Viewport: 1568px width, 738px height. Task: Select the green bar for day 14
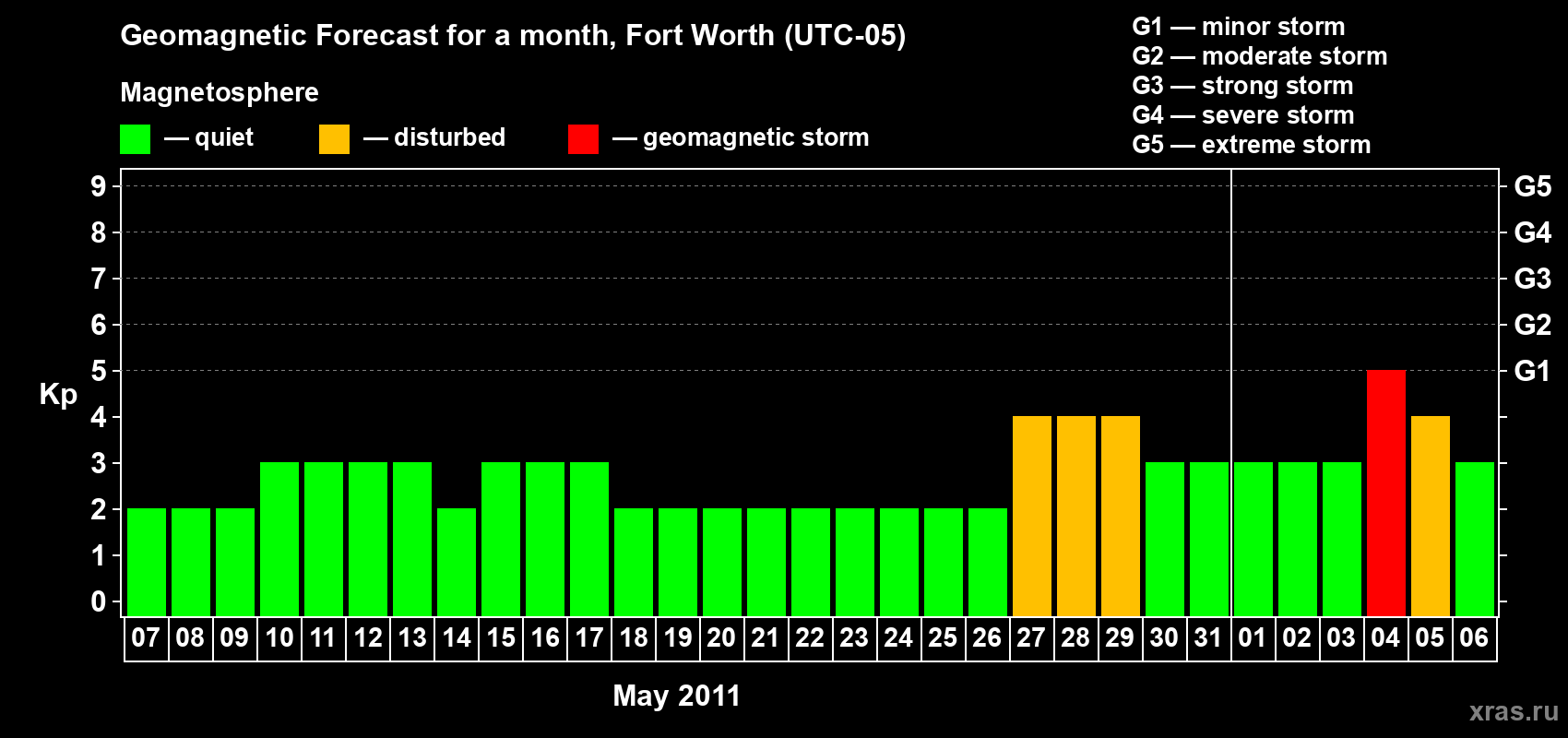[x=456, y=562]
